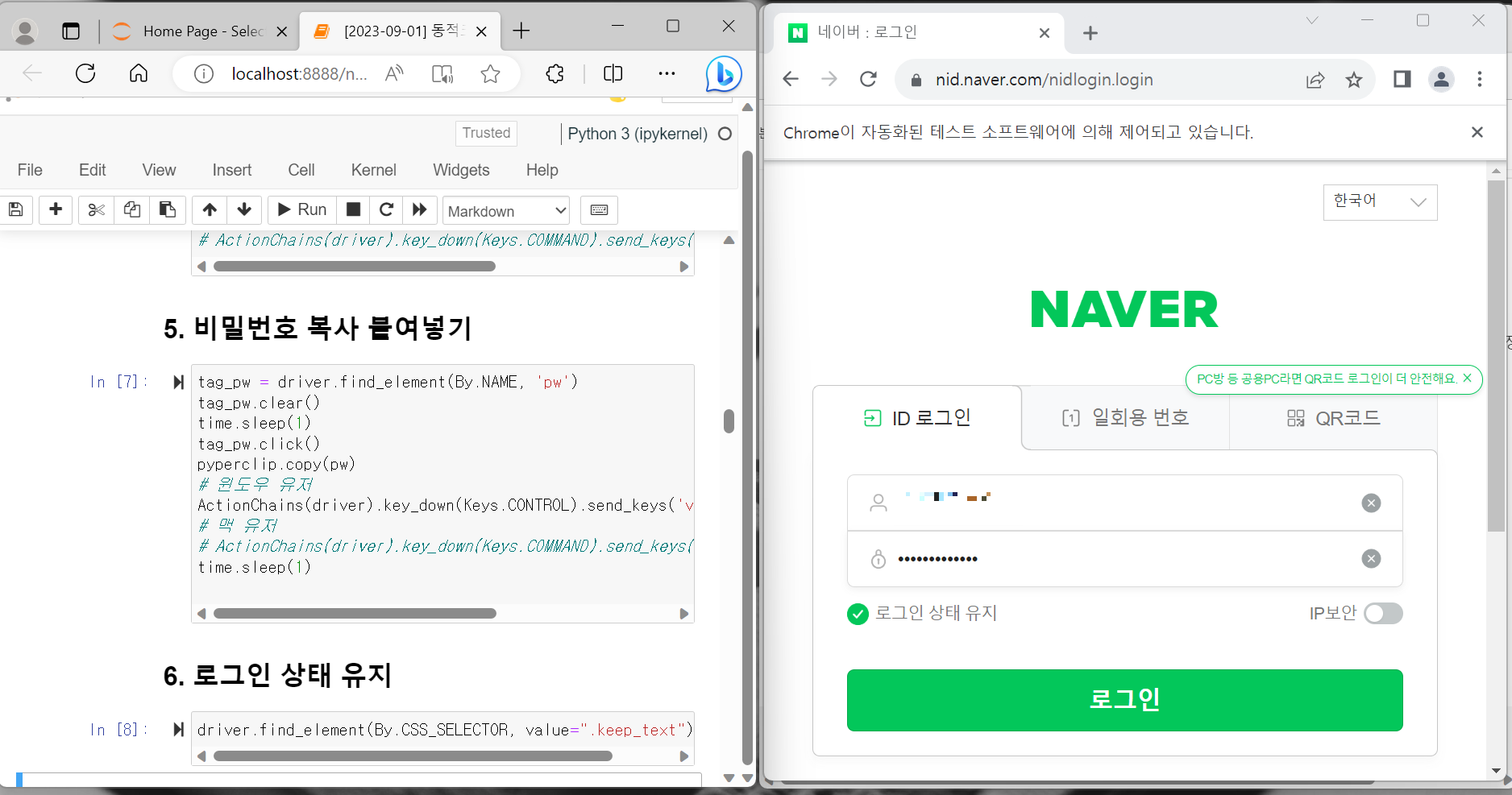Cut selected cells with the scissors icon
This screenshot has width=1512, height=795.
tap(96, 210)
